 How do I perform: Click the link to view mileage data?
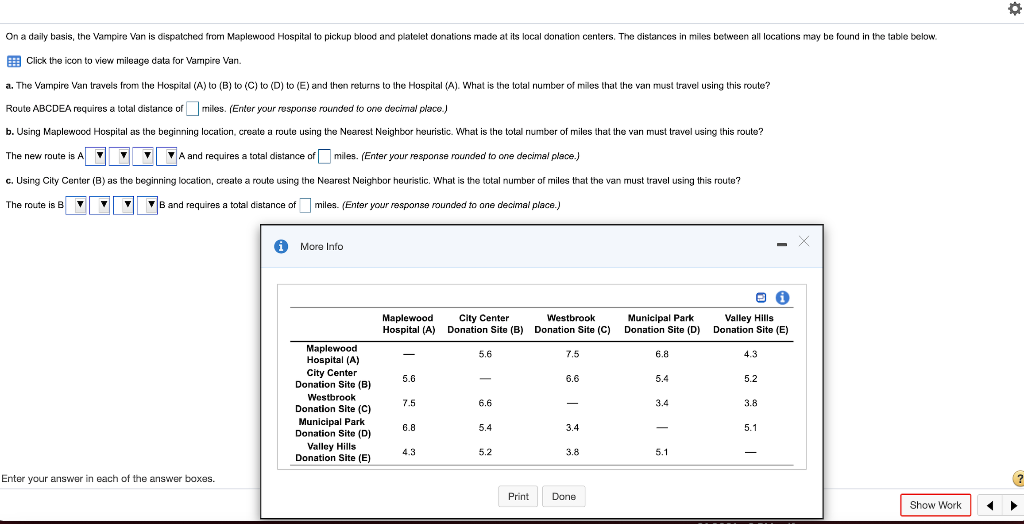(x=134, y=61)
